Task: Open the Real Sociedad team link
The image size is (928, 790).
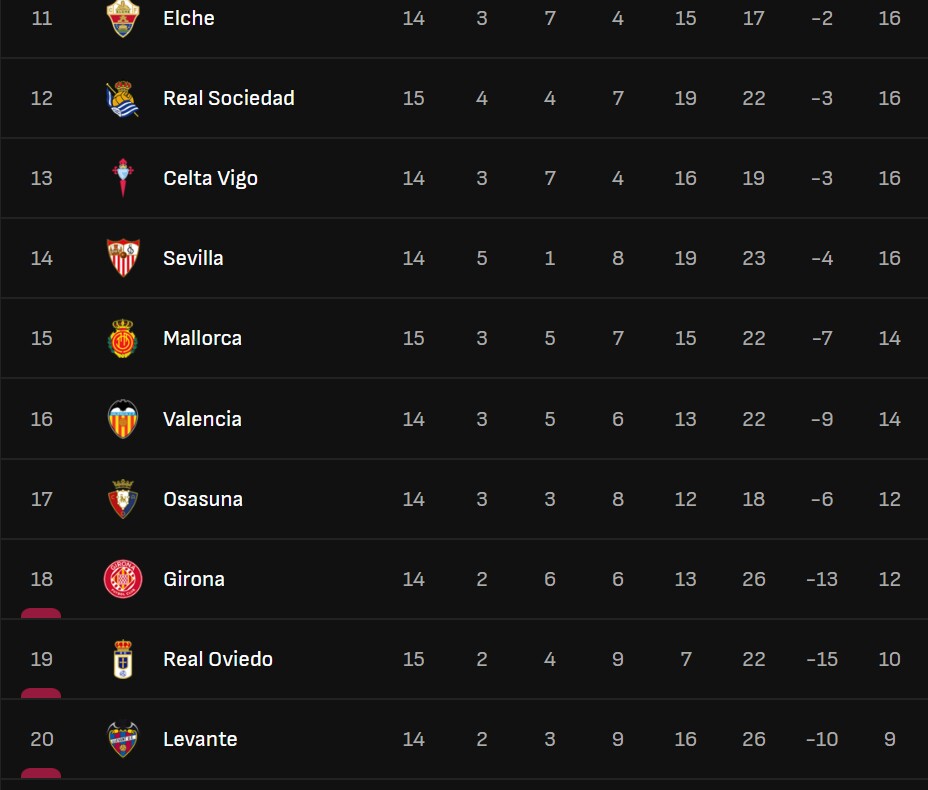Action: (229, 98)
